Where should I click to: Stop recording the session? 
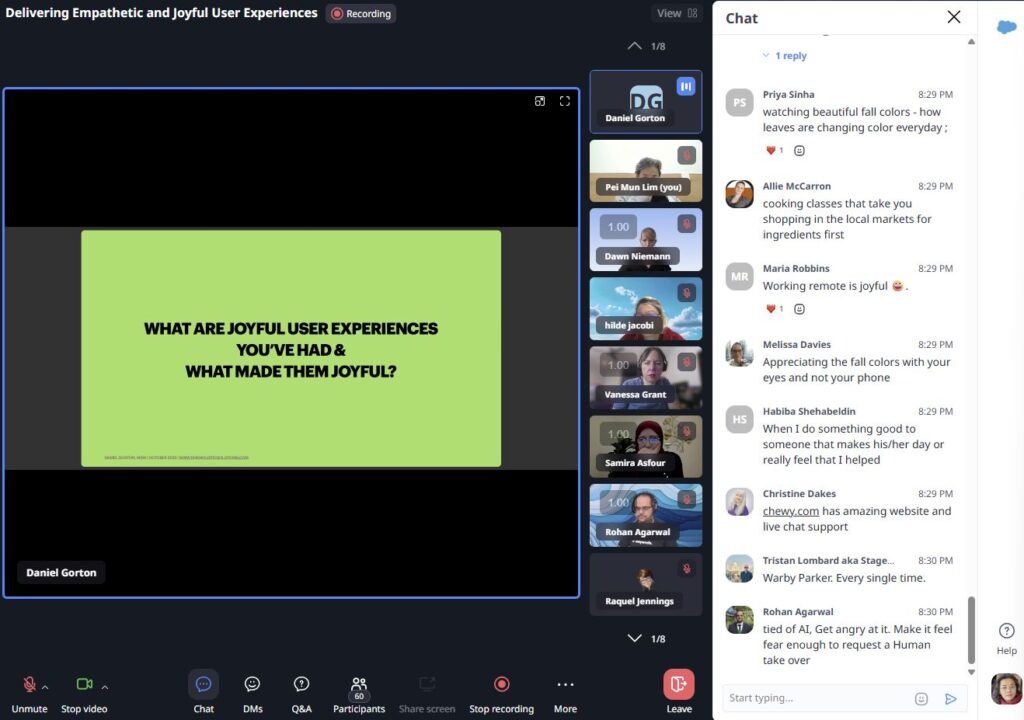[x=501, y=685]
